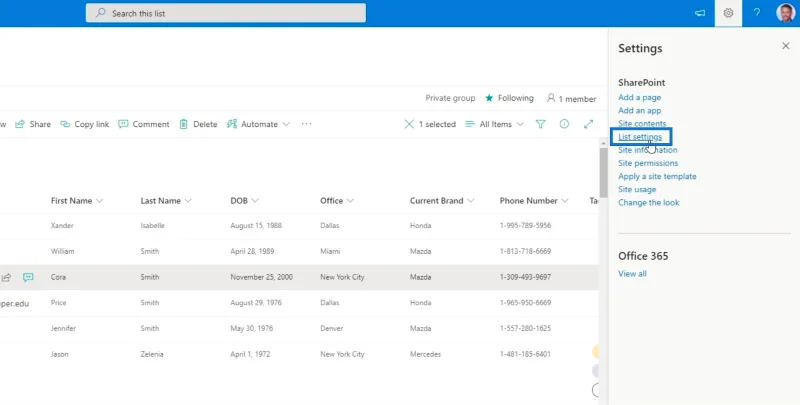The width and height of the screenshot is (800, 405).
Task: Click the Automate flow icon
Action: [x=232, y=124]
